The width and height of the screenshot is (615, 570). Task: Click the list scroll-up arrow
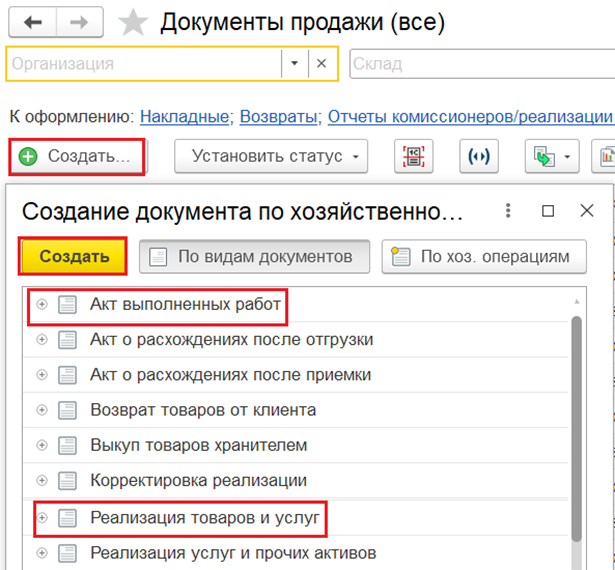click(x=577, y=302)
